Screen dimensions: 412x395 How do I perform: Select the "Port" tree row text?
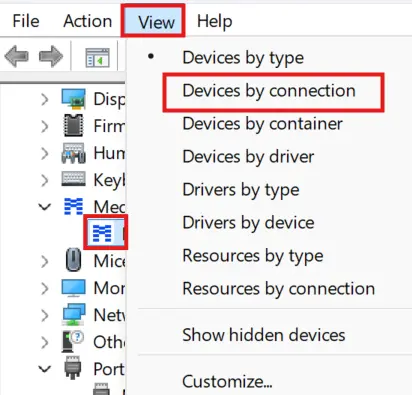[x=109, y=369]
